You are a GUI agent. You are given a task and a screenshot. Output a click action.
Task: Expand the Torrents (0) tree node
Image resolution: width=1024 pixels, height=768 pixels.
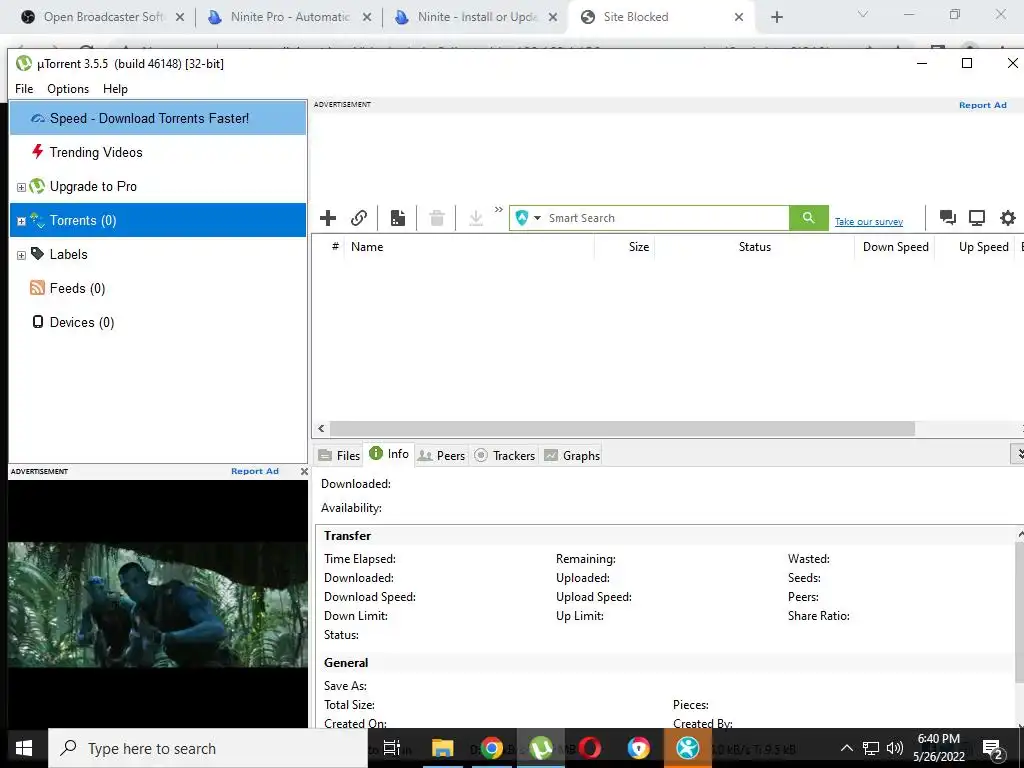pos(21,221)
